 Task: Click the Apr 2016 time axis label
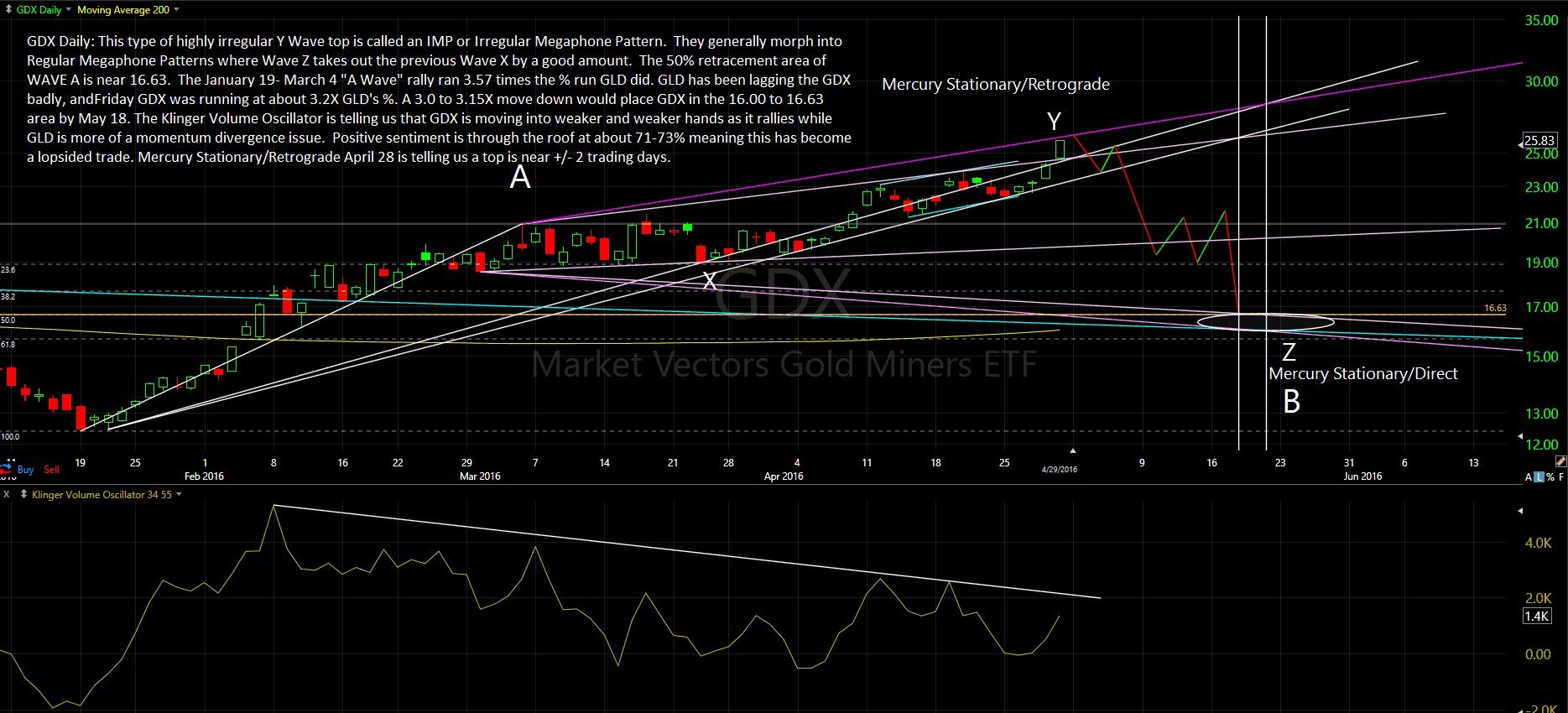[784, 476]
